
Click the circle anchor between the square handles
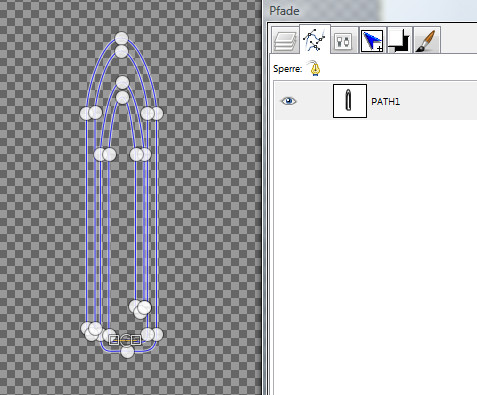pos(125,340)
